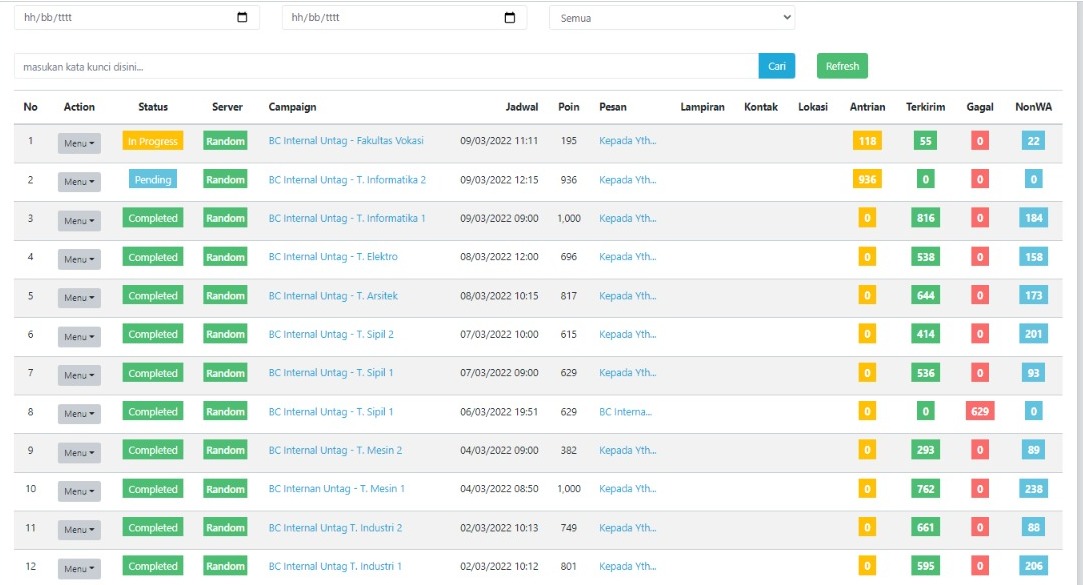Expand the Menu dropdown for row 12
The width and height of the screenshot is (1083, 585).
pos(79,568)
